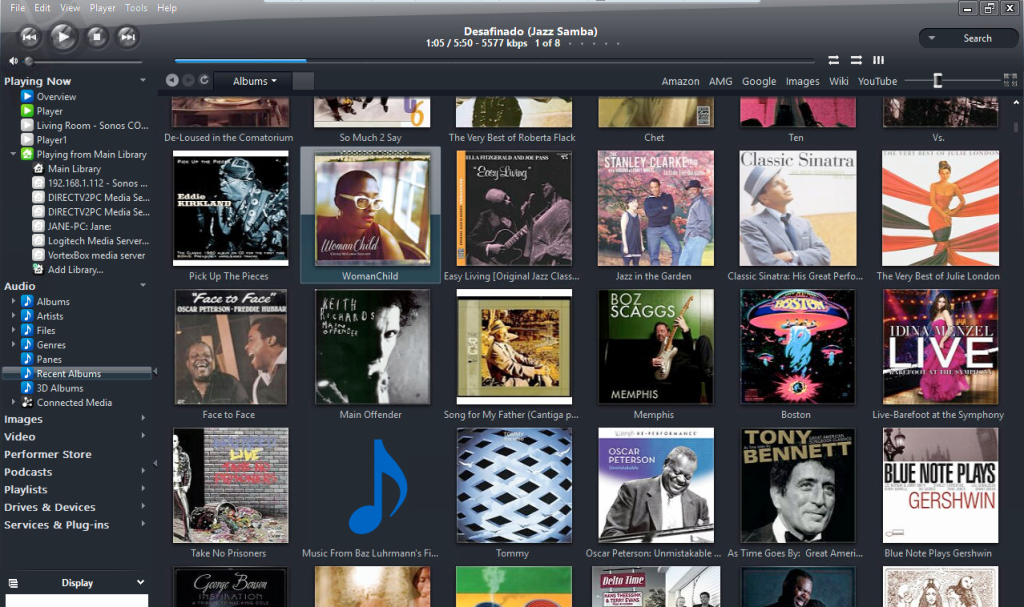Click the YouTube link
The image size is (1024, 607).
(877, 81)
